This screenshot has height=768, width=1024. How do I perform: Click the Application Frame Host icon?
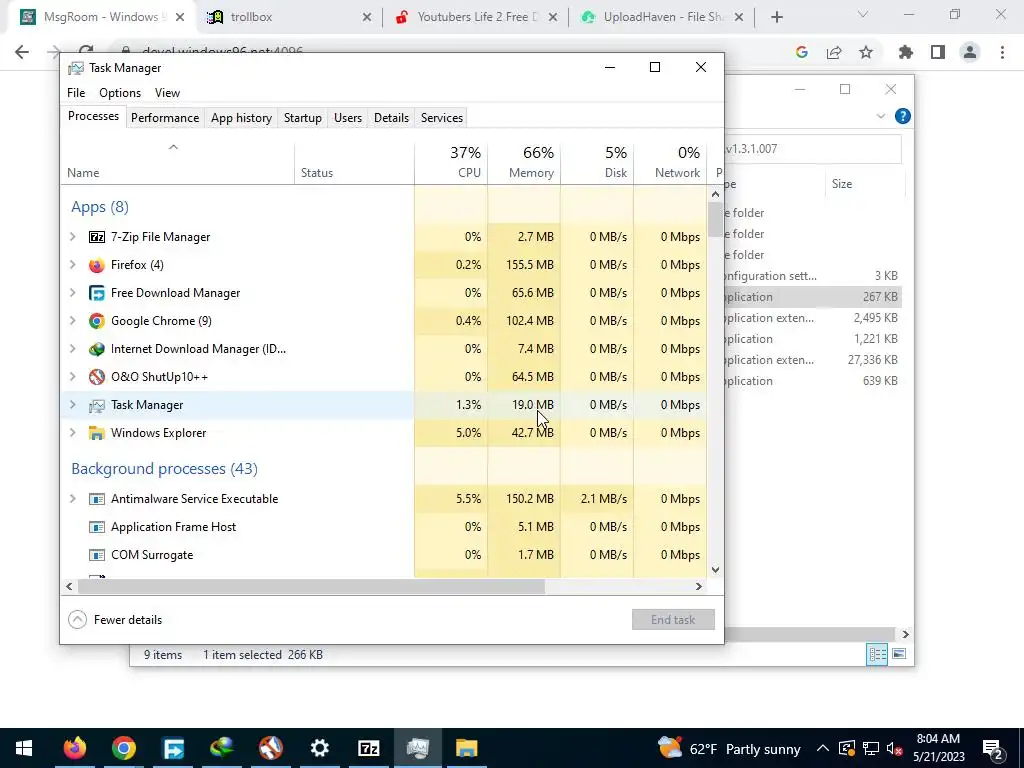tap(97, 527)
